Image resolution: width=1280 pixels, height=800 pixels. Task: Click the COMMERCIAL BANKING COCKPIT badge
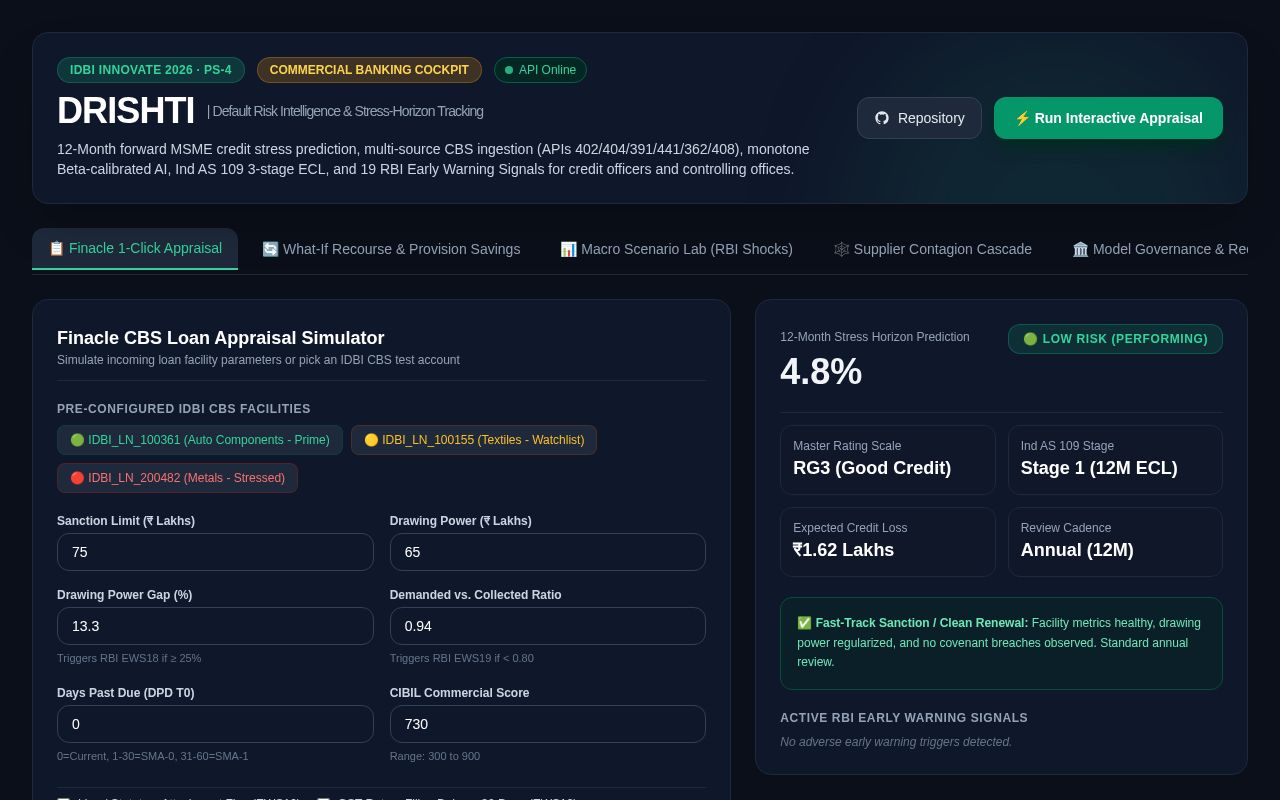369,70
